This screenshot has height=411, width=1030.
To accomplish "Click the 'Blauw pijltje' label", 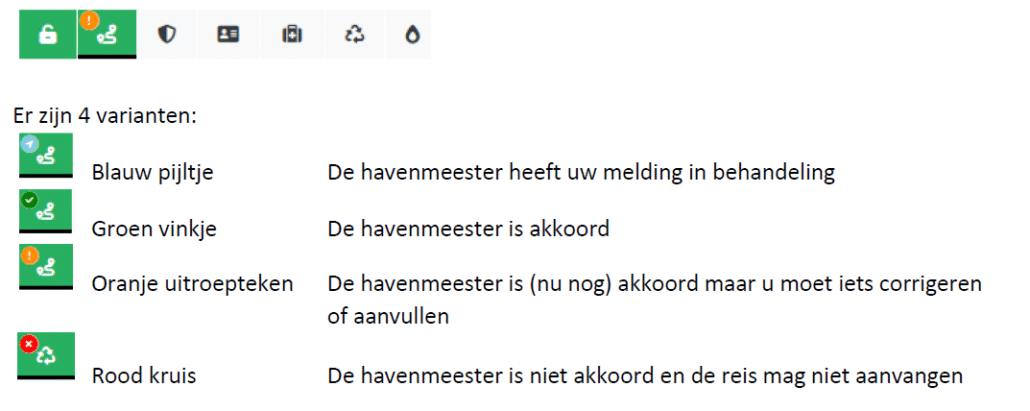I will coord(152,172).
